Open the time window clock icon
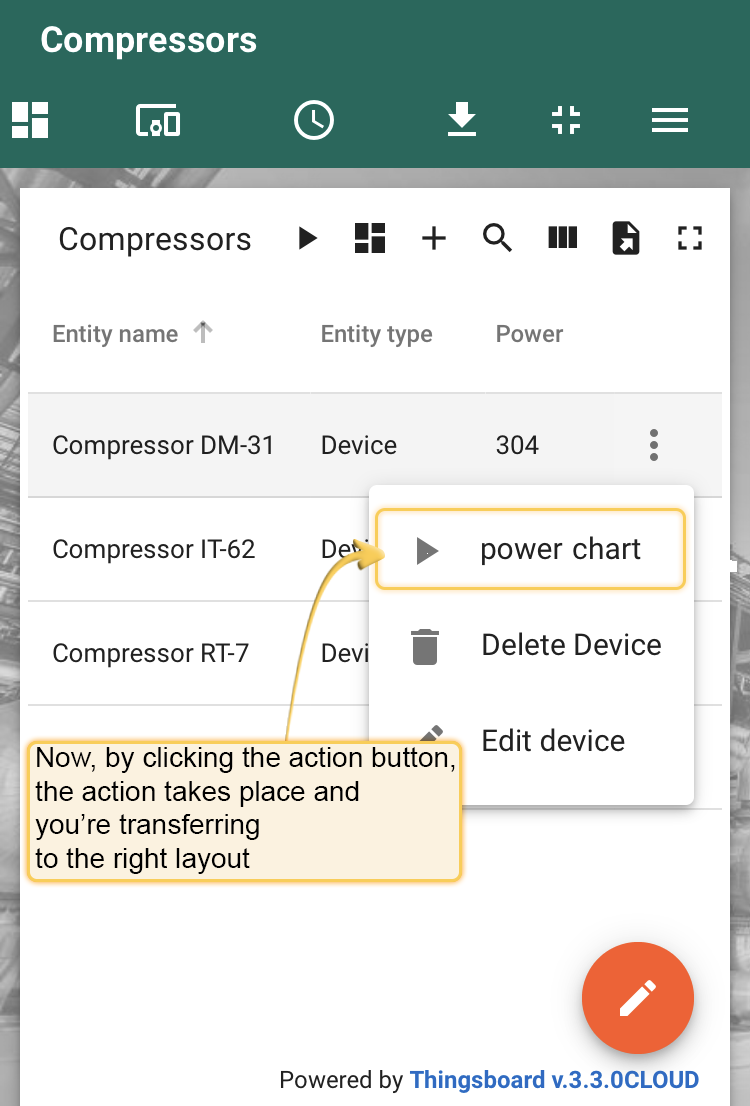The height and width of the screenshot is (1106, 750). click(314, 120)
